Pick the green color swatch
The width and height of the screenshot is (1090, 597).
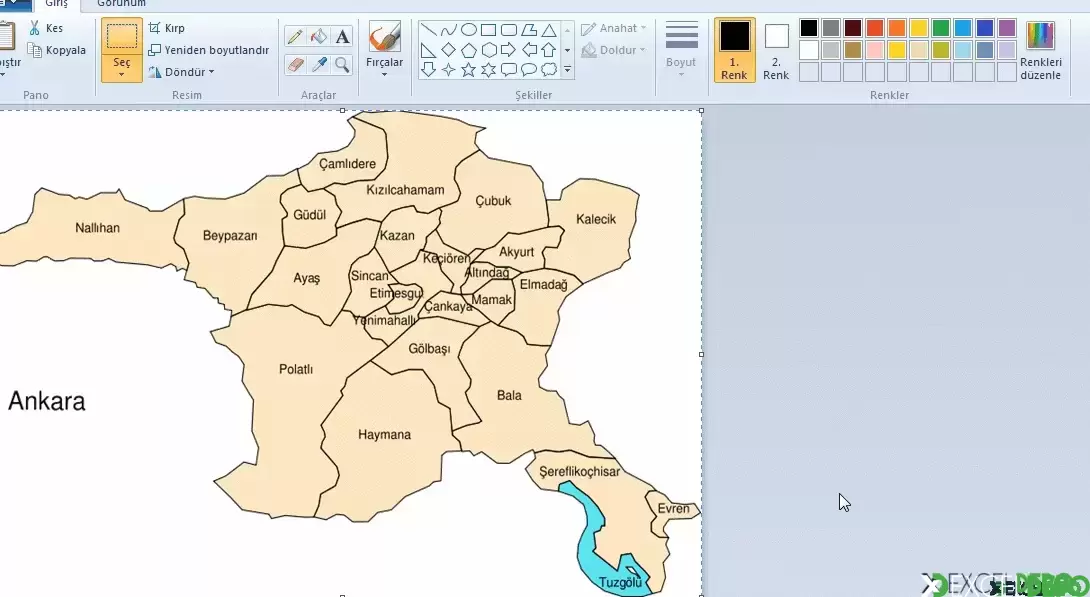(x=941, y=28)
